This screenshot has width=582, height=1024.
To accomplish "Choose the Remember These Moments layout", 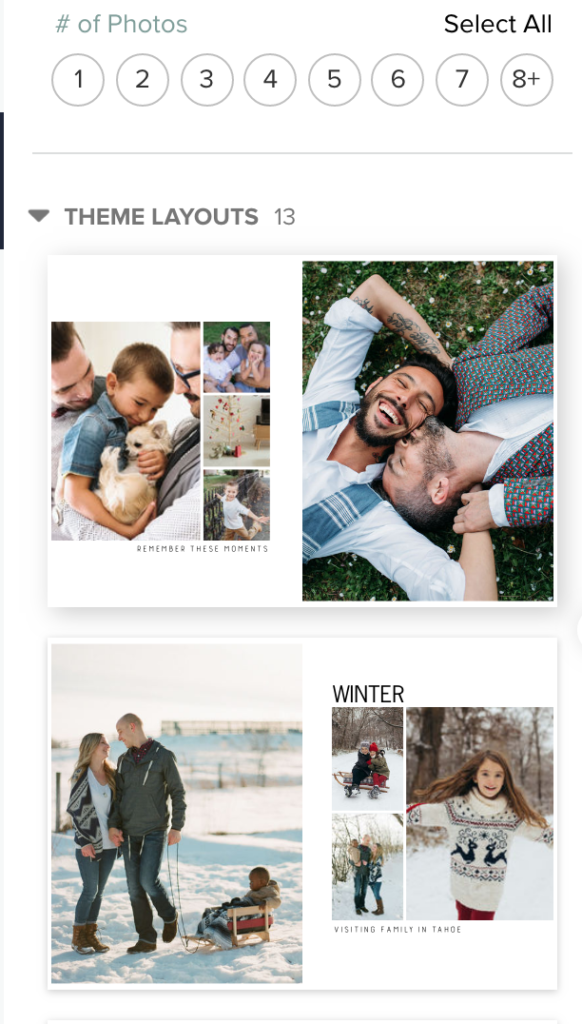I will 302,431.
